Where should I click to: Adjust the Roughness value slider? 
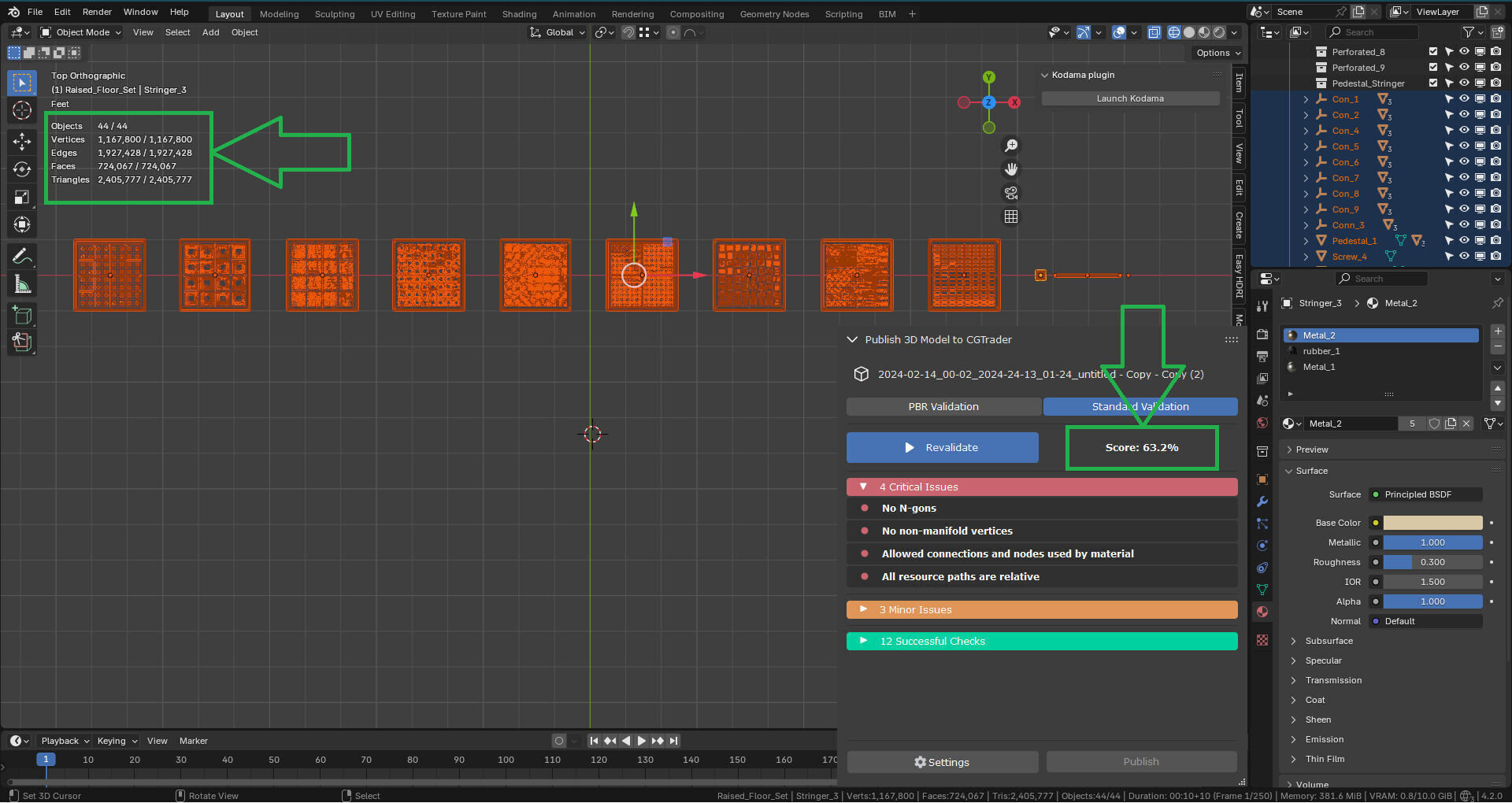[1432, 562]
